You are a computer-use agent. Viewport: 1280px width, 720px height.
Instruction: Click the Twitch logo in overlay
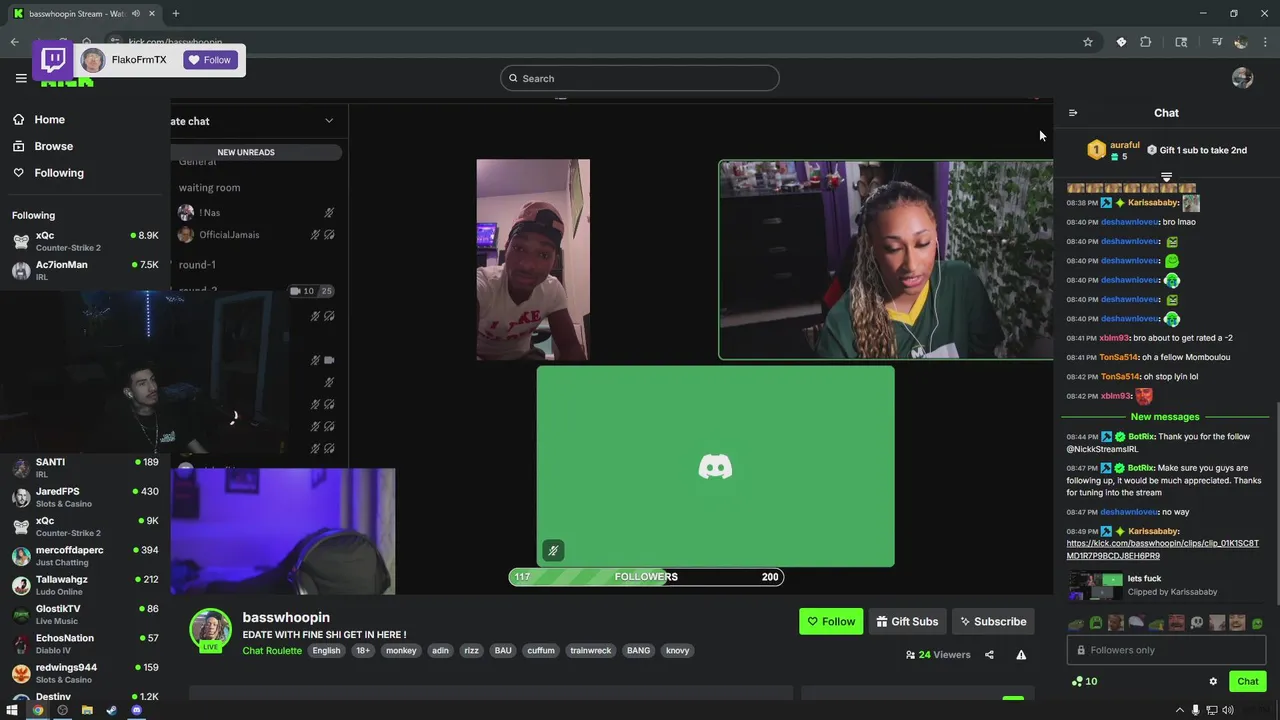click(54, 60)
